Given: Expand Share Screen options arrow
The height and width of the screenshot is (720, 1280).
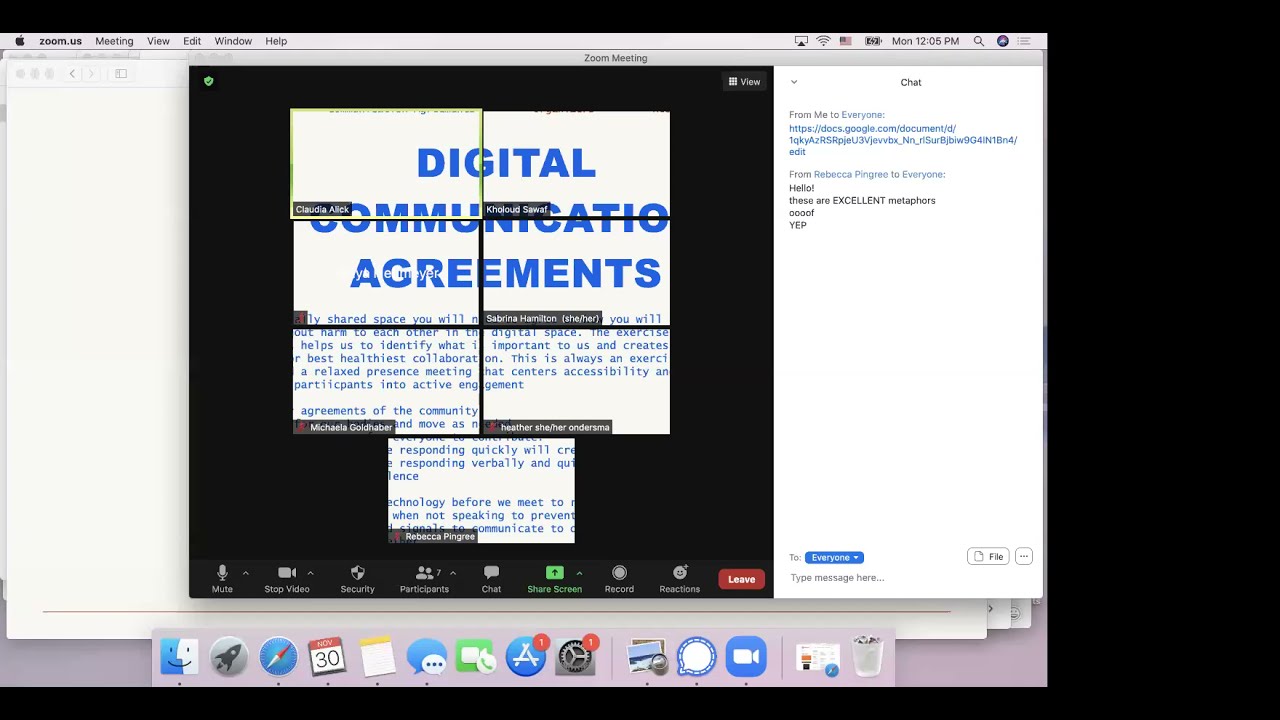Looking at the screenshot, I should pyautogui.click(x=579, y=573).
